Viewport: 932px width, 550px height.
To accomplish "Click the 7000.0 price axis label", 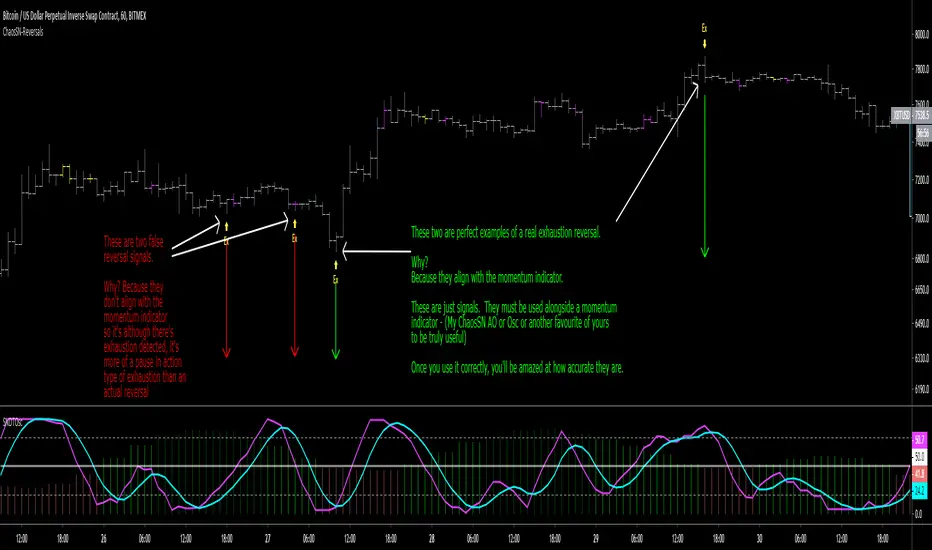I will (x=921, y=219).
